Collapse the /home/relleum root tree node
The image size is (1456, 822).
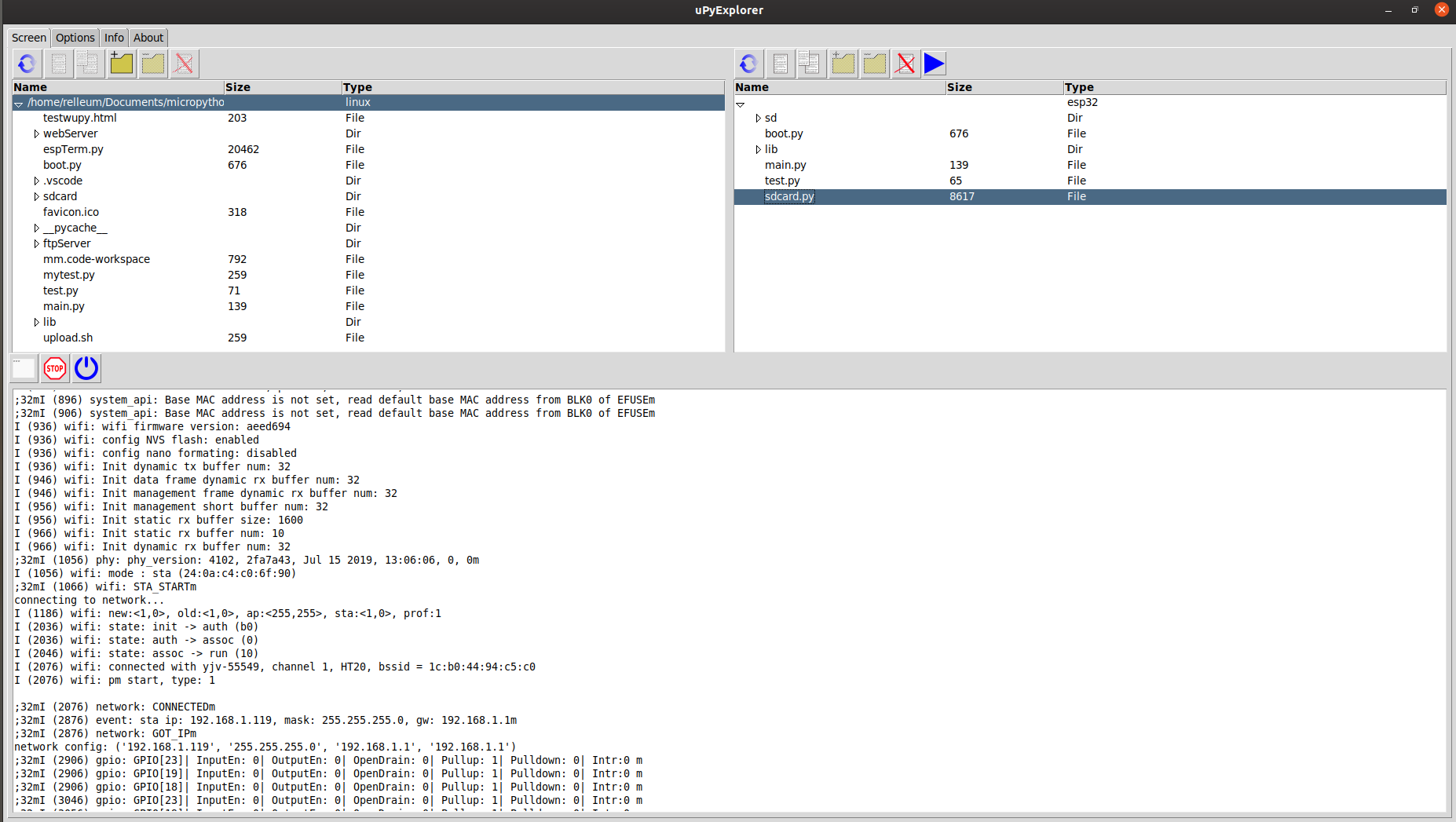coord(19,104)
